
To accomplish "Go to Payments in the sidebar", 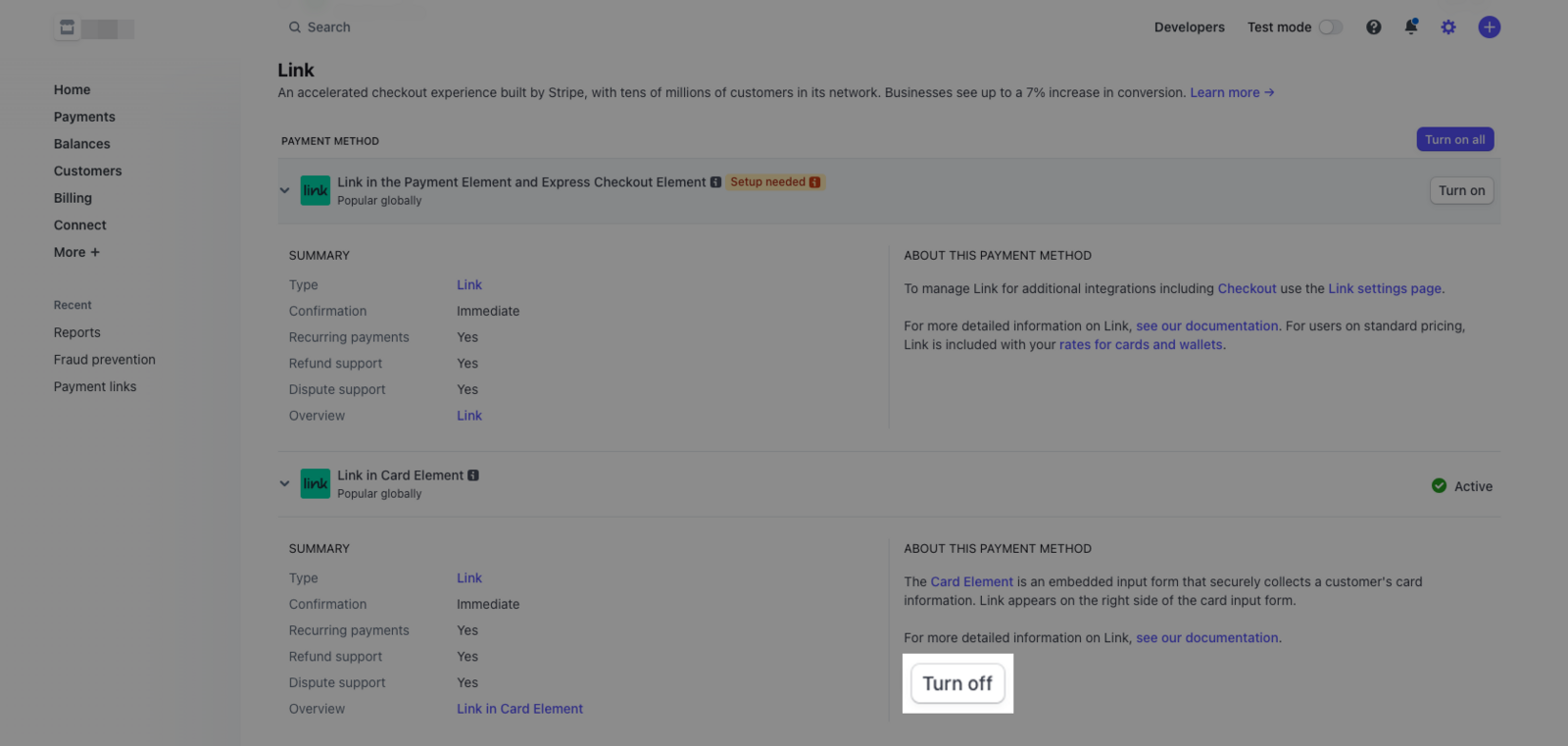I will pyautogui.click(x=84, y=117).
